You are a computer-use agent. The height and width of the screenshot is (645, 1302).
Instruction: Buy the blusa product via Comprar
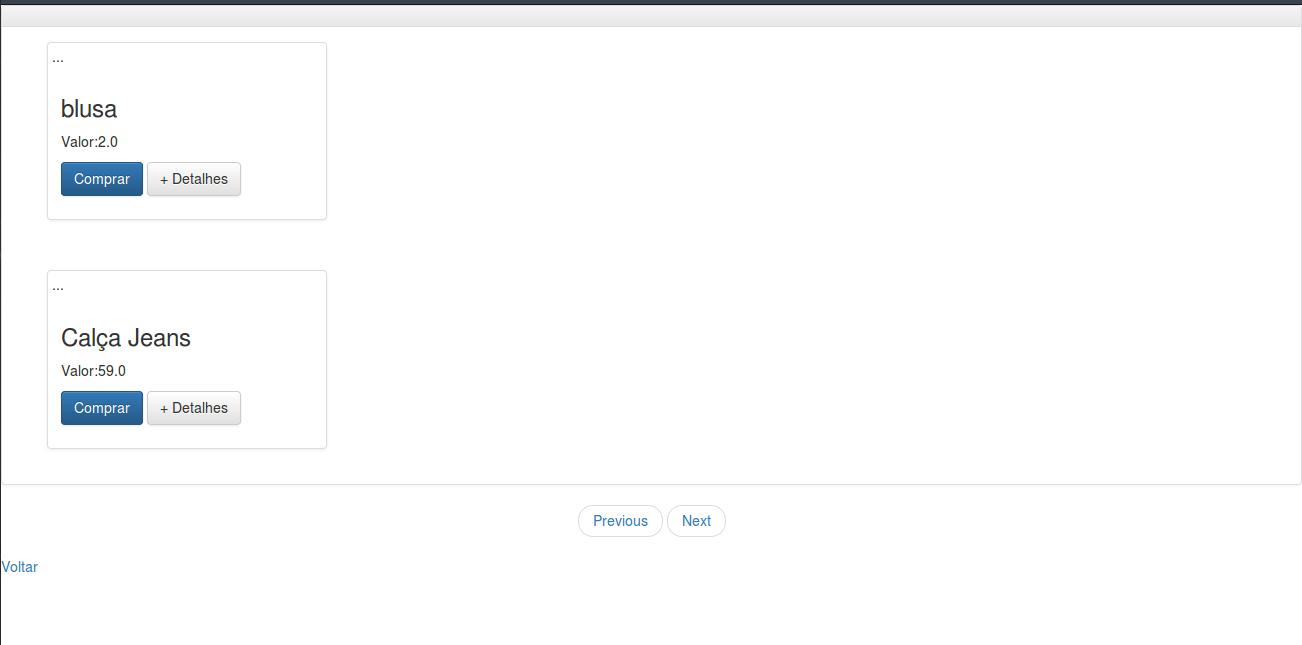tap(102, 179)
